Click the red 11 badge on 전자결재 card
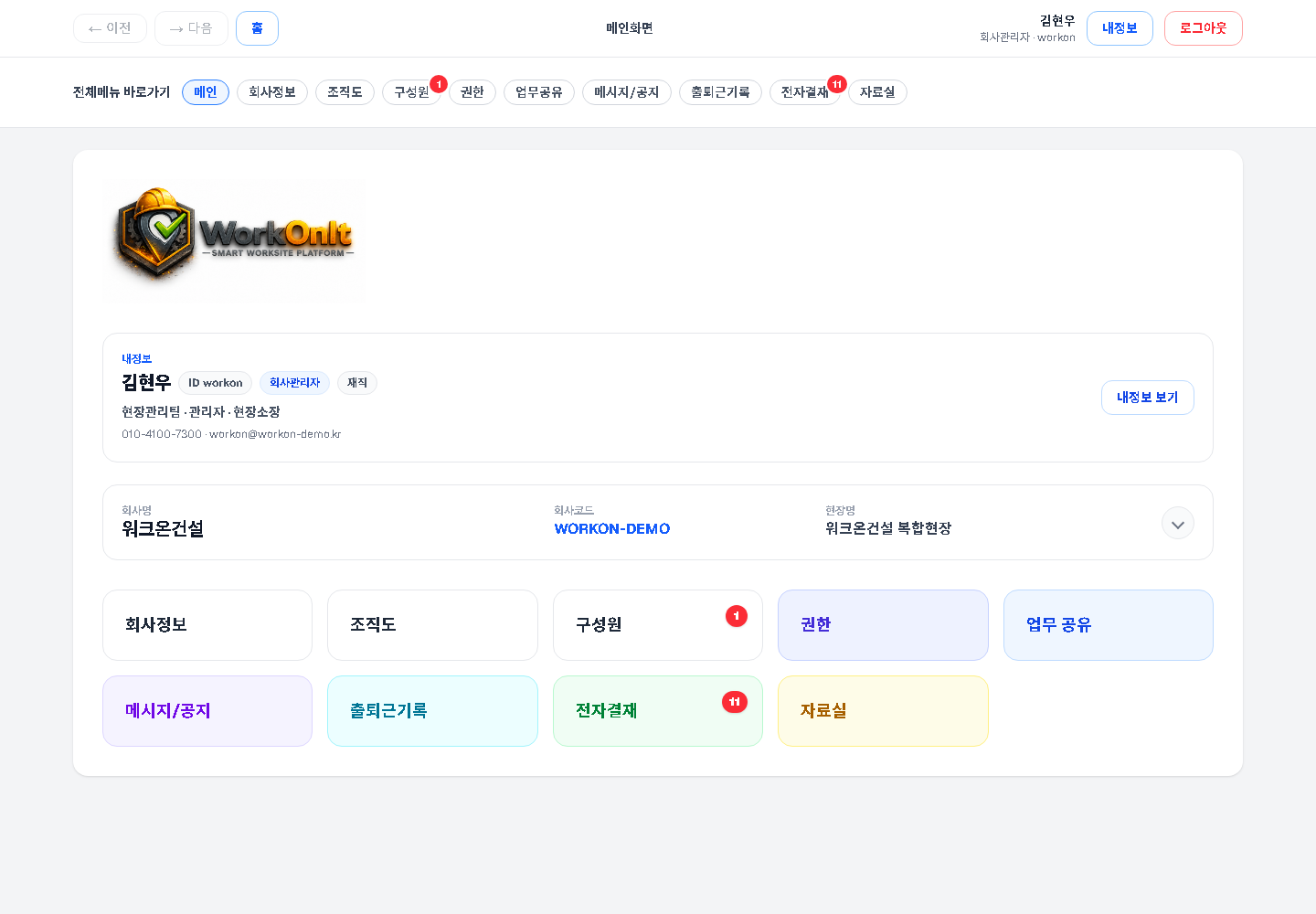Viewport: 1316px width, 914px height. (735, 702)
